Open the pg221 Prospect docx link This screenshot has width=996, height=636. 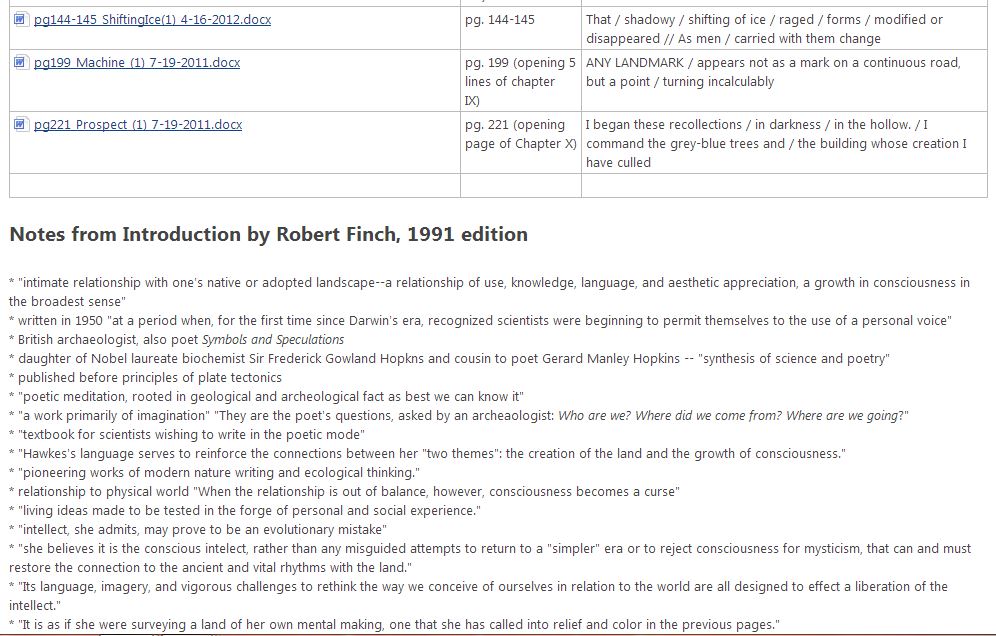(x=138, y=125)
